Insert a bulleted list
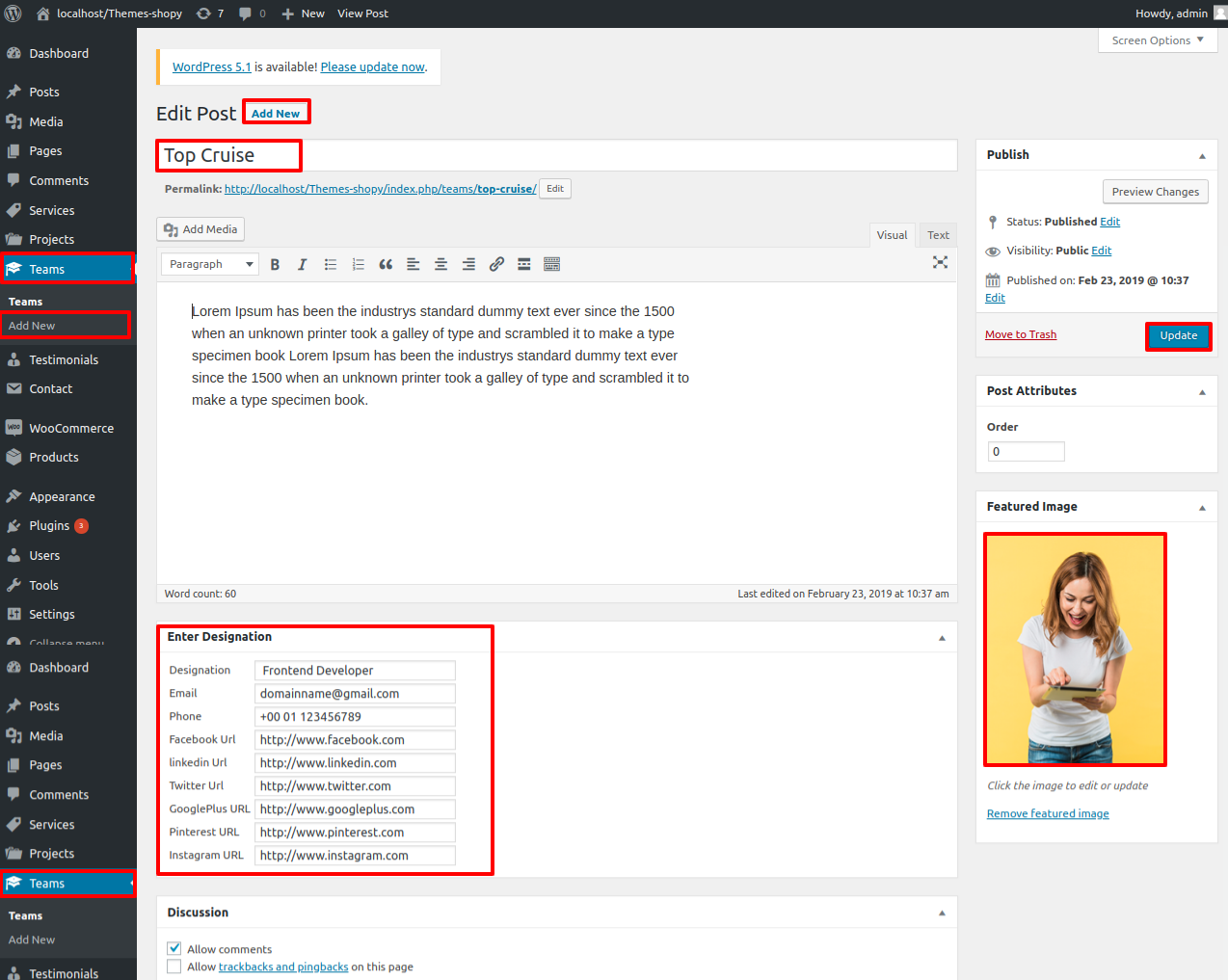This screenshot has height=980, width=1228. click(330, 264)
